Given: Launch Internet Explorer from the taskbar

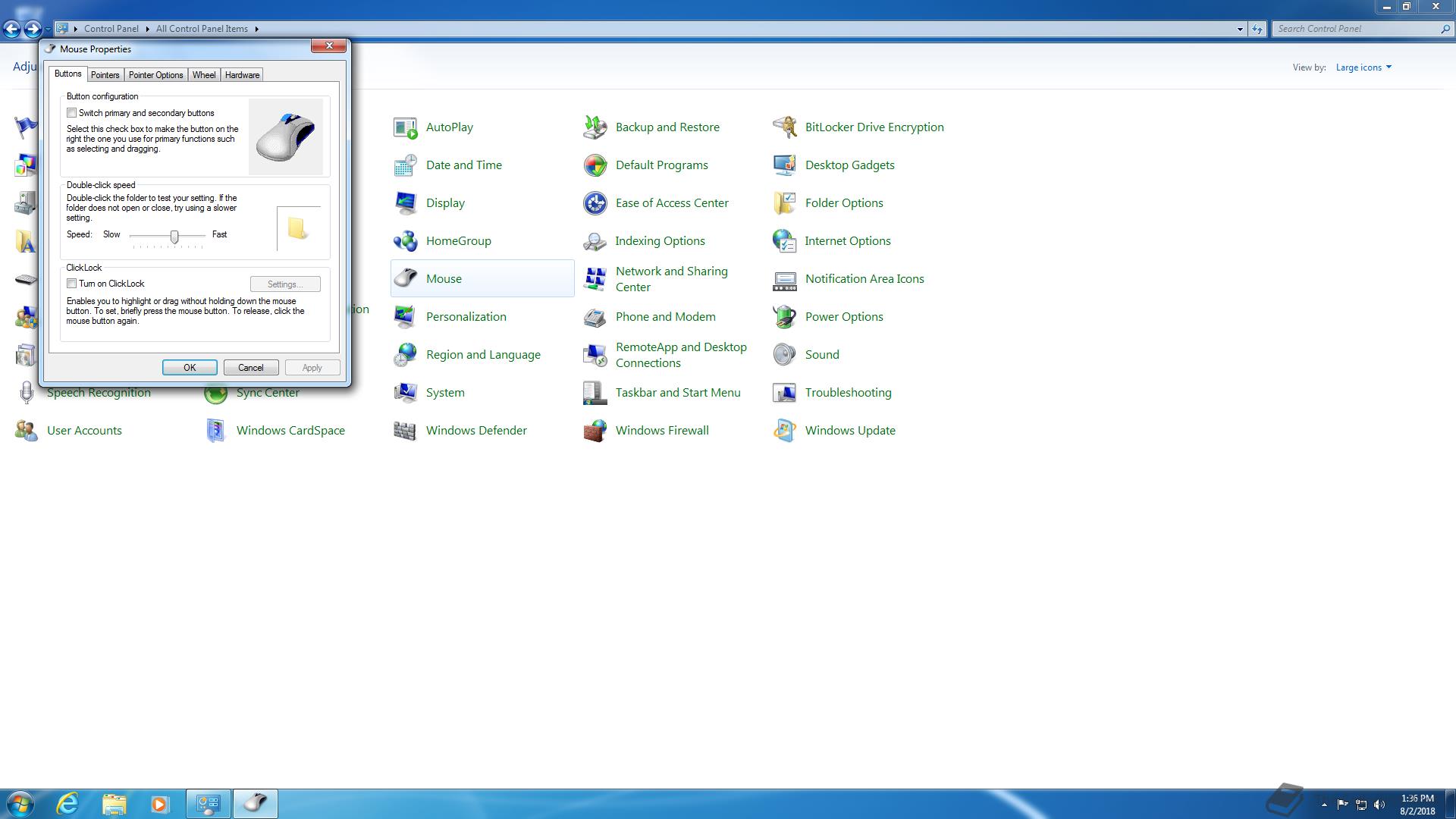Looking at the screenshot, I should (68, 804).
